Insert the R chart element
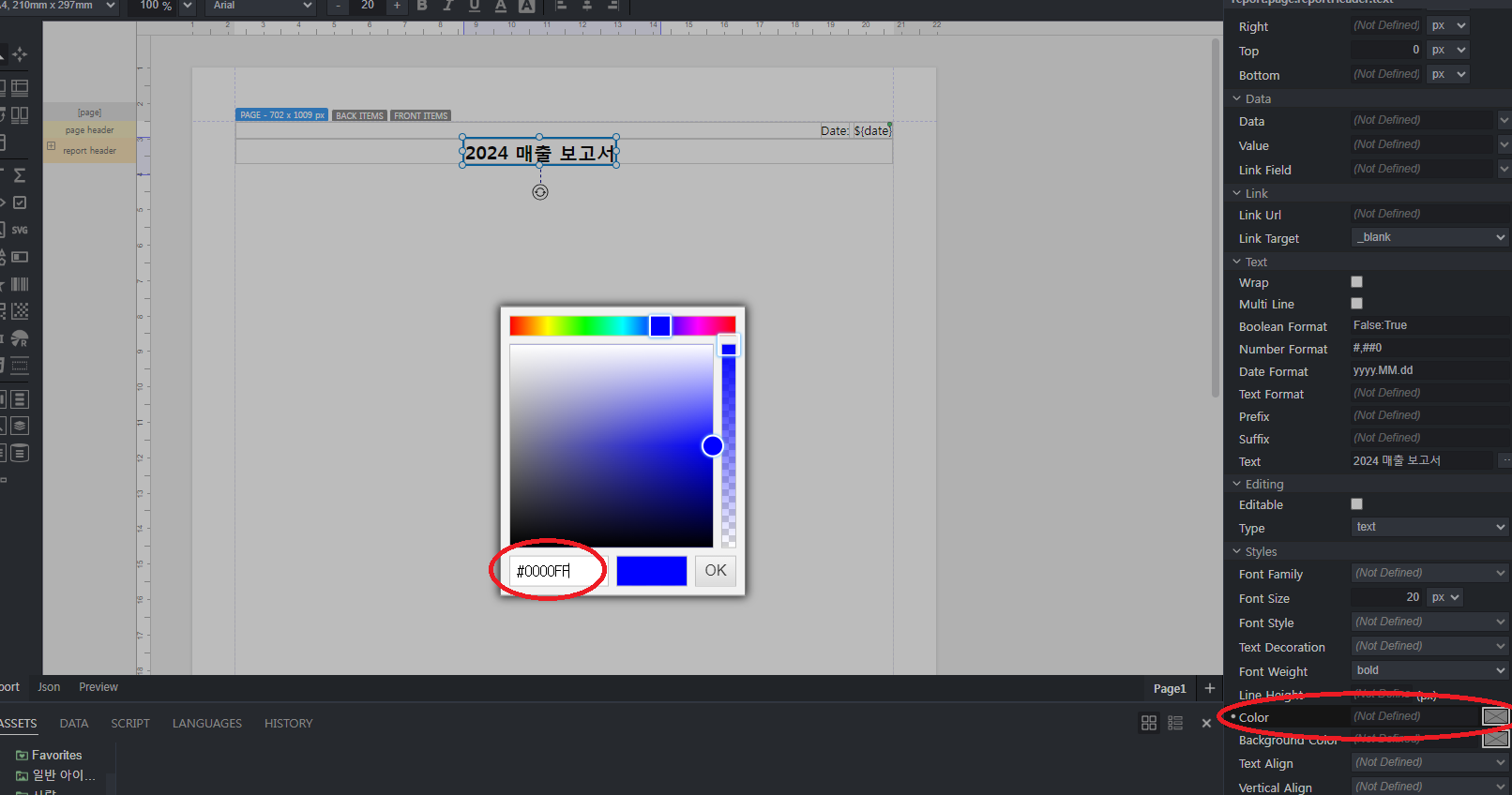Image resolution: width=1512 pixels, height=795 pixels. pyautogui.click(x=20, y=338)
